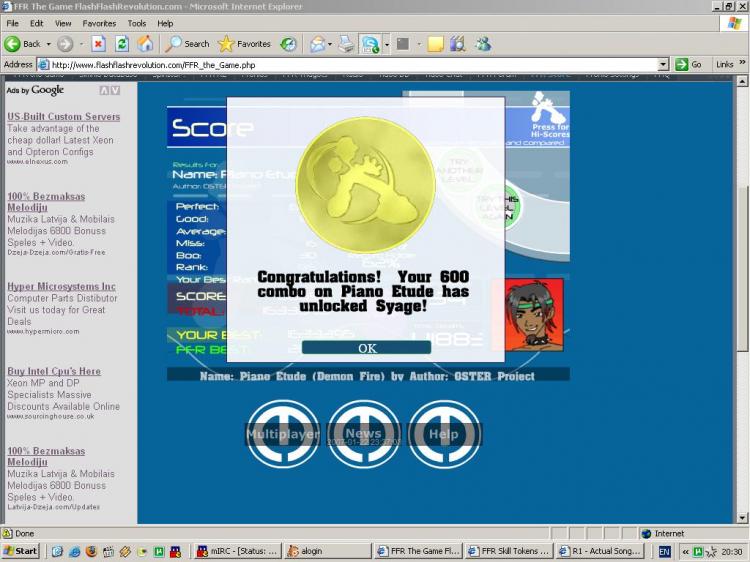Expand the Links toolbar chevron
The height and width of the screenshot is (562, 750).
(741, 64)
